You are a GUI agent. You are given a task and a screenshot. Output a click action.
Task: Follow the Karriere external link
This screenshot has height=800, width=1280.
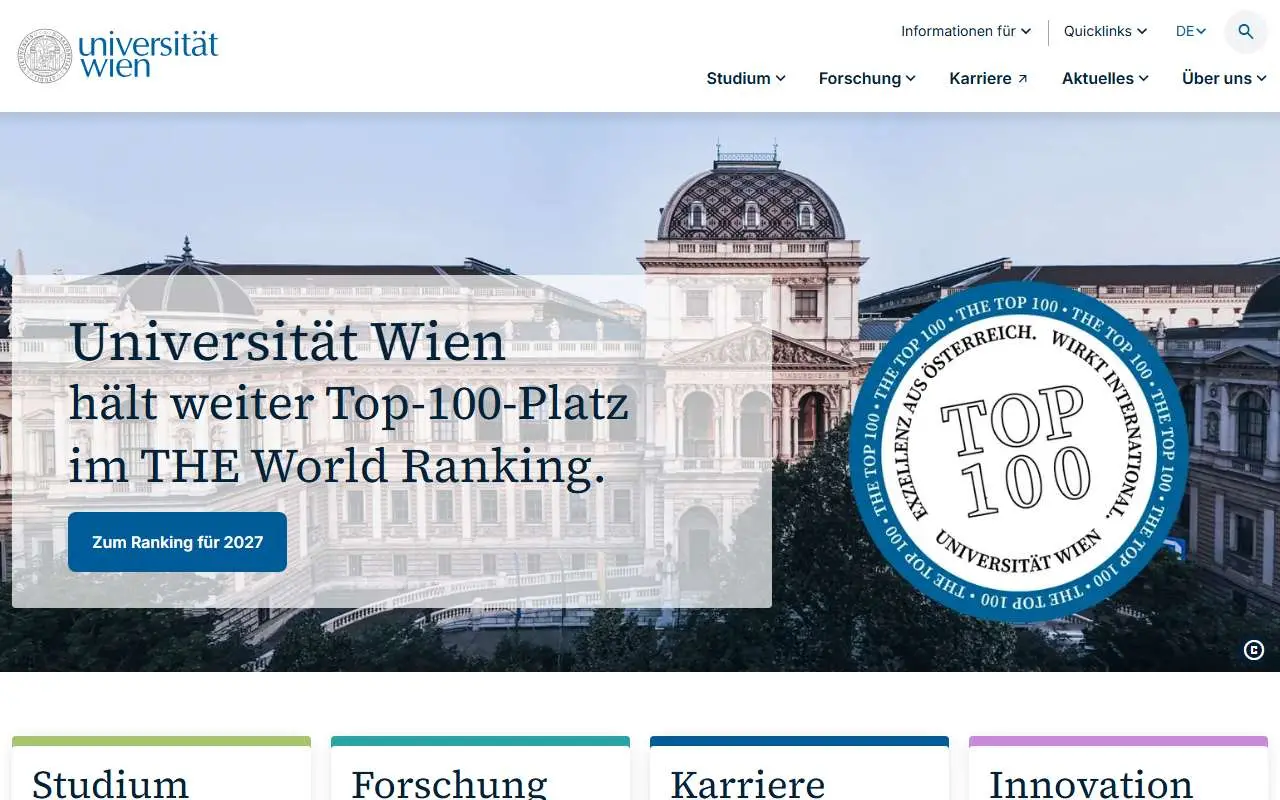(x=989, y=78)
